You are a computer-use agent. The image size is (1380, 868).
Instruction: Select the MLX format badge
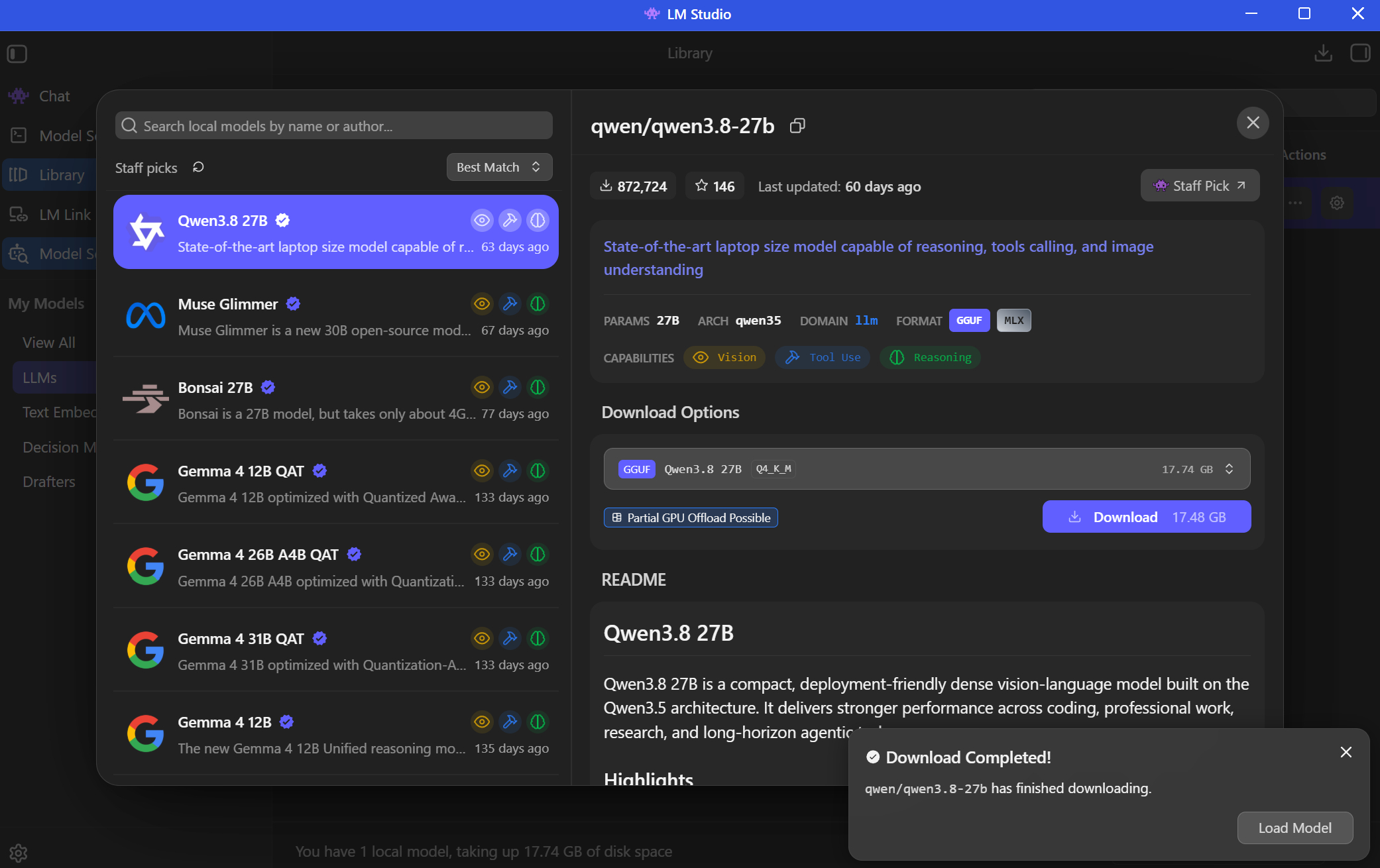[1013, 321]
